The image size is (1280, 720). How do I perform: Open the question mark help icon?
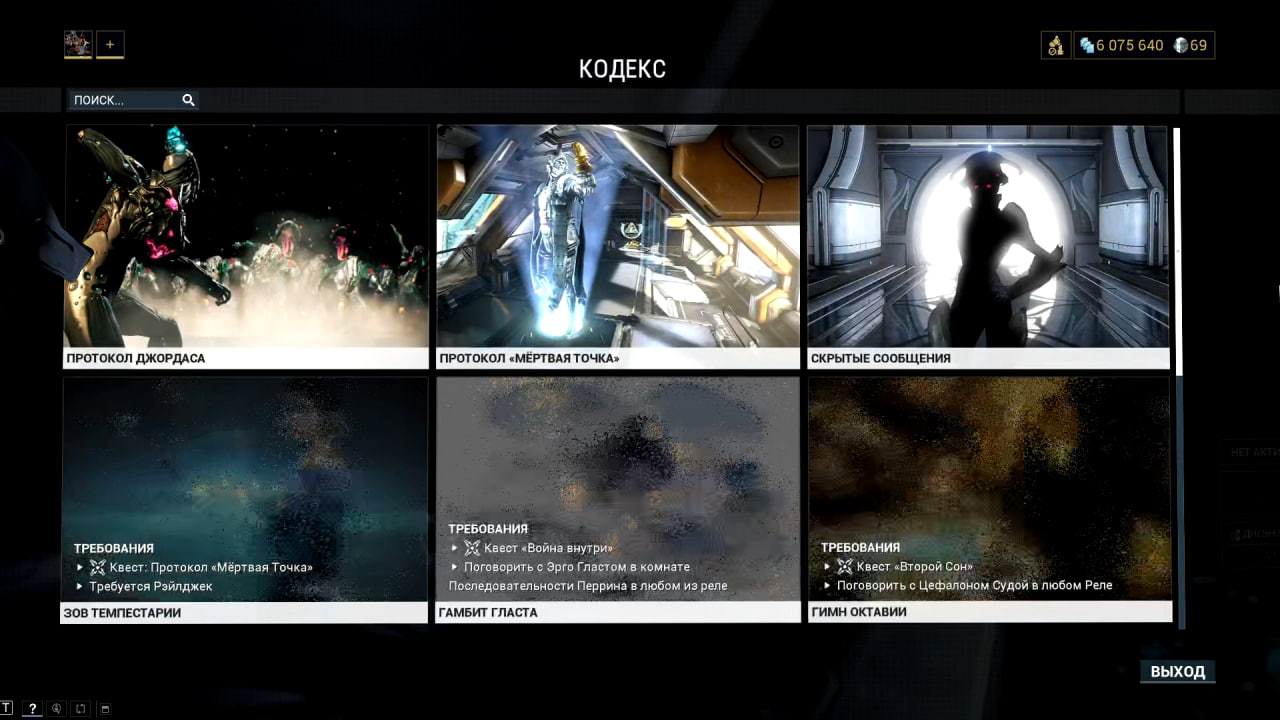tap(32, 708)
